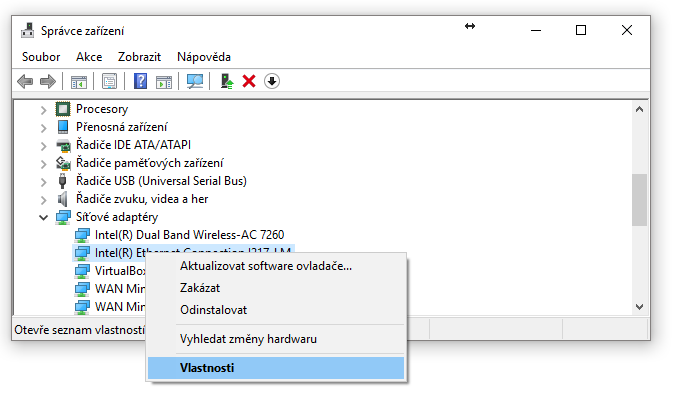Select Řadiče zvuku, videa a her label
677x393 pixels.
[142, 199]
